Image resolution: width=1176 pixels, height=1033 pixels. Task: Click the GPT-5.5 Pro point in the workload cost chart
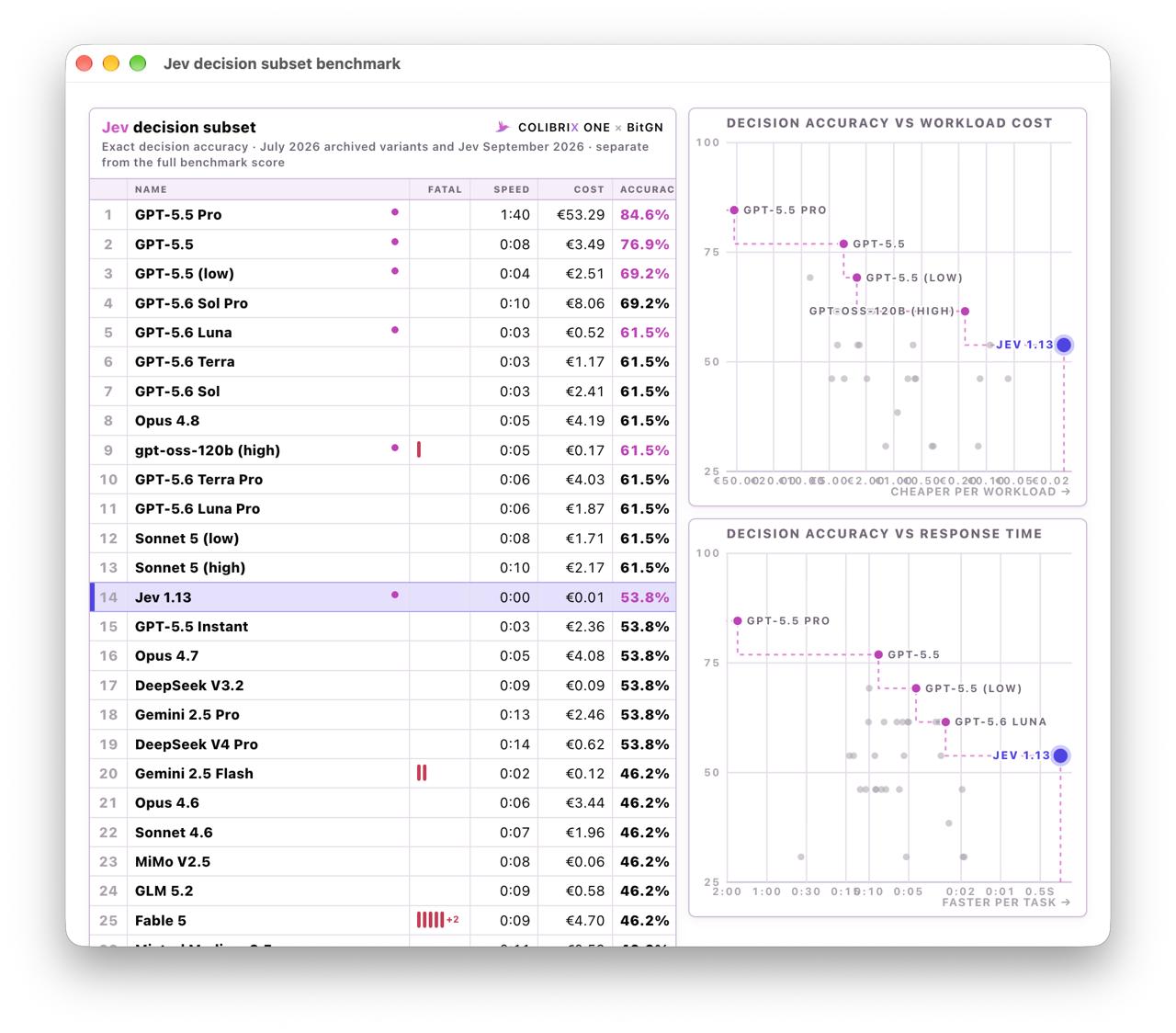[734, 210]
